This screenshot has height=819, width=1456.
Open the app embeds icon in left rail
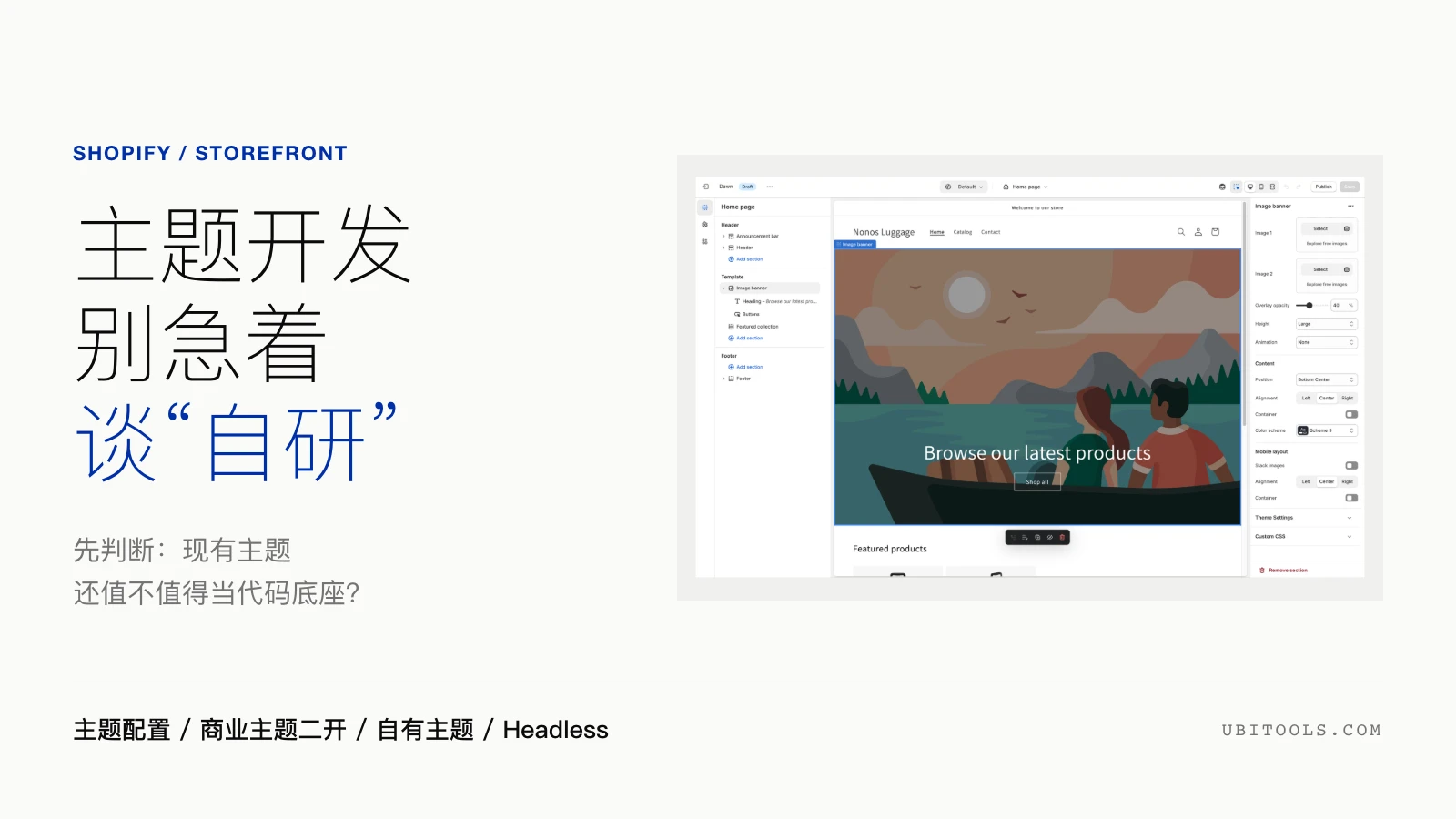[x=704, y=241]
